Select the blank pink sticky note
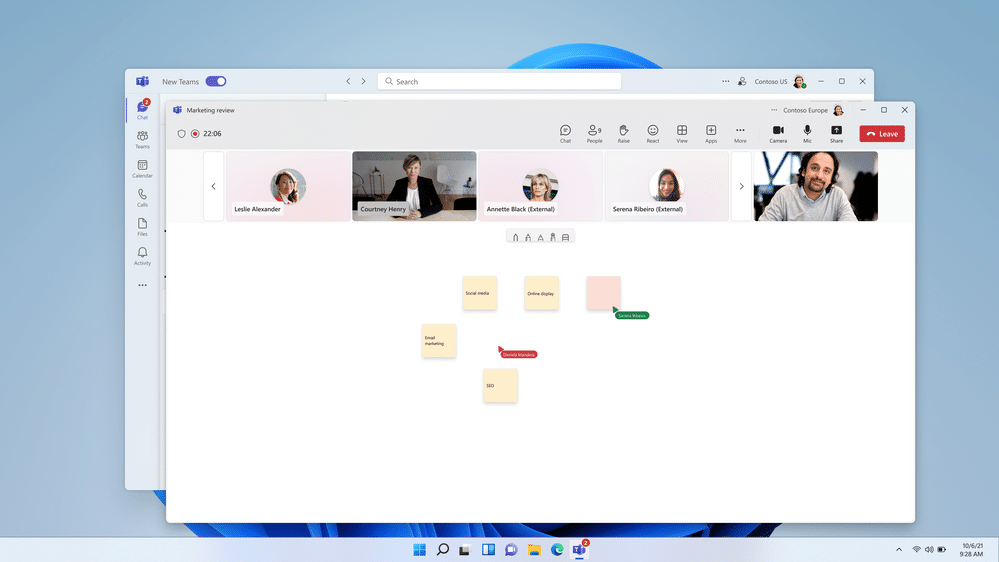The height and width of the screenshot is (562, 999). (603, 293)
